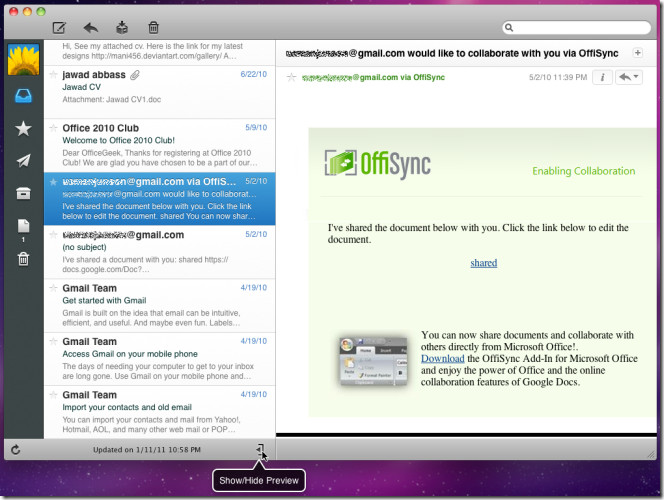Click the 6/22/10 date on jawad abbass
The image size is (664, 500).
click(254, 74)
